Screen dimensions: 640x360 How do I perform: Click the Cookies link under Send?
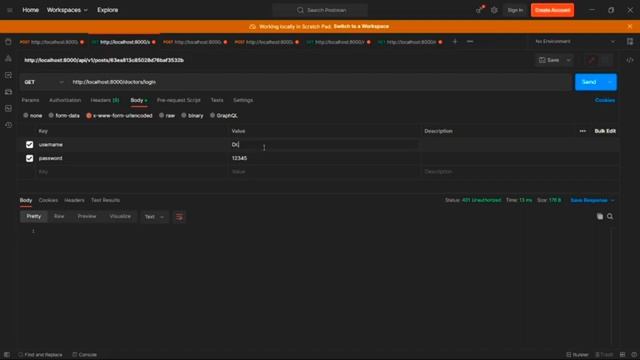605,100
